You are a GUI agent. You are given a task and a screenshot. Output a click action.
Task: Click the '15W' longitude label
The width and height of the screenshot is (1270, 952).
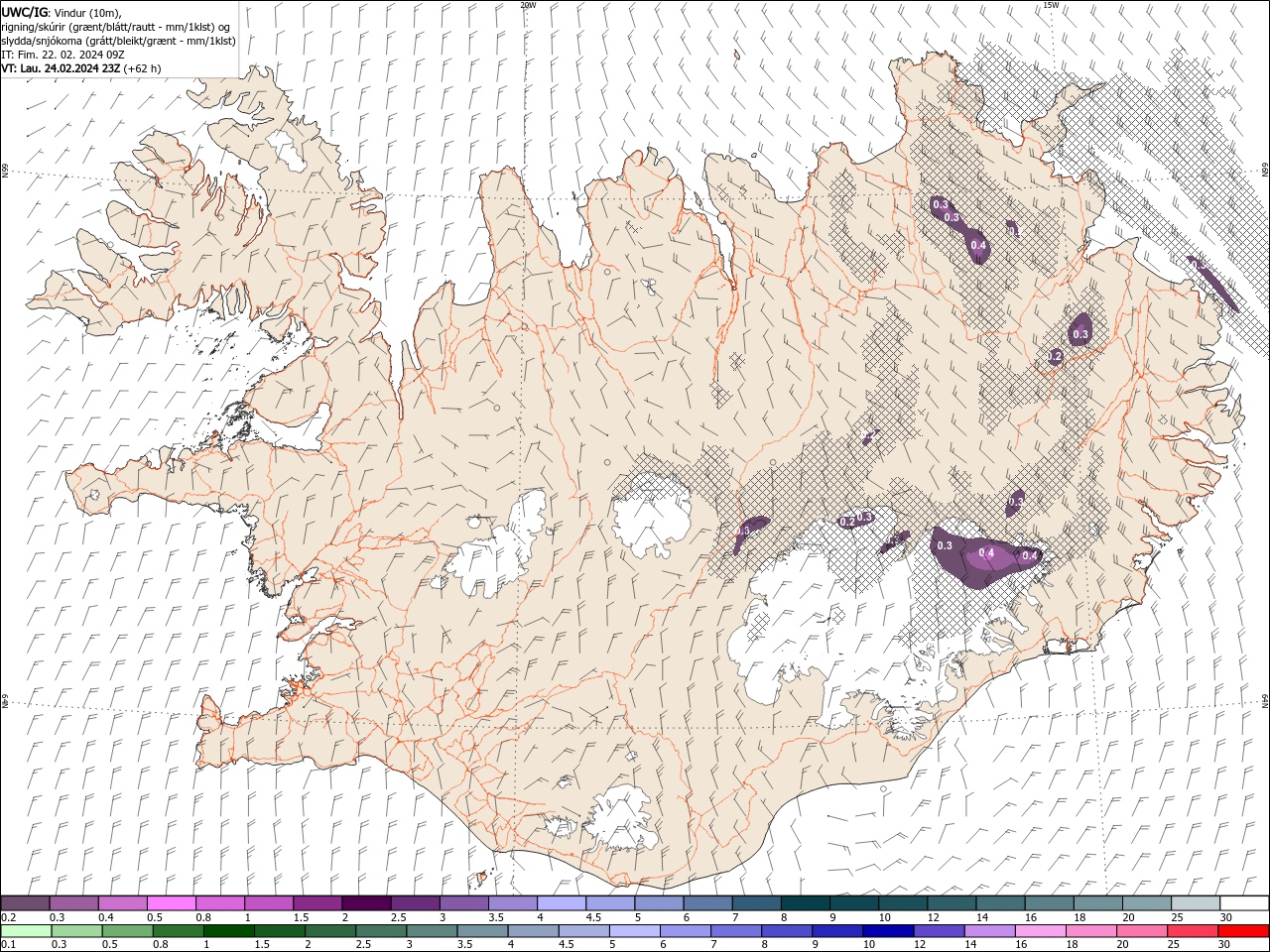click(1050, 5)
